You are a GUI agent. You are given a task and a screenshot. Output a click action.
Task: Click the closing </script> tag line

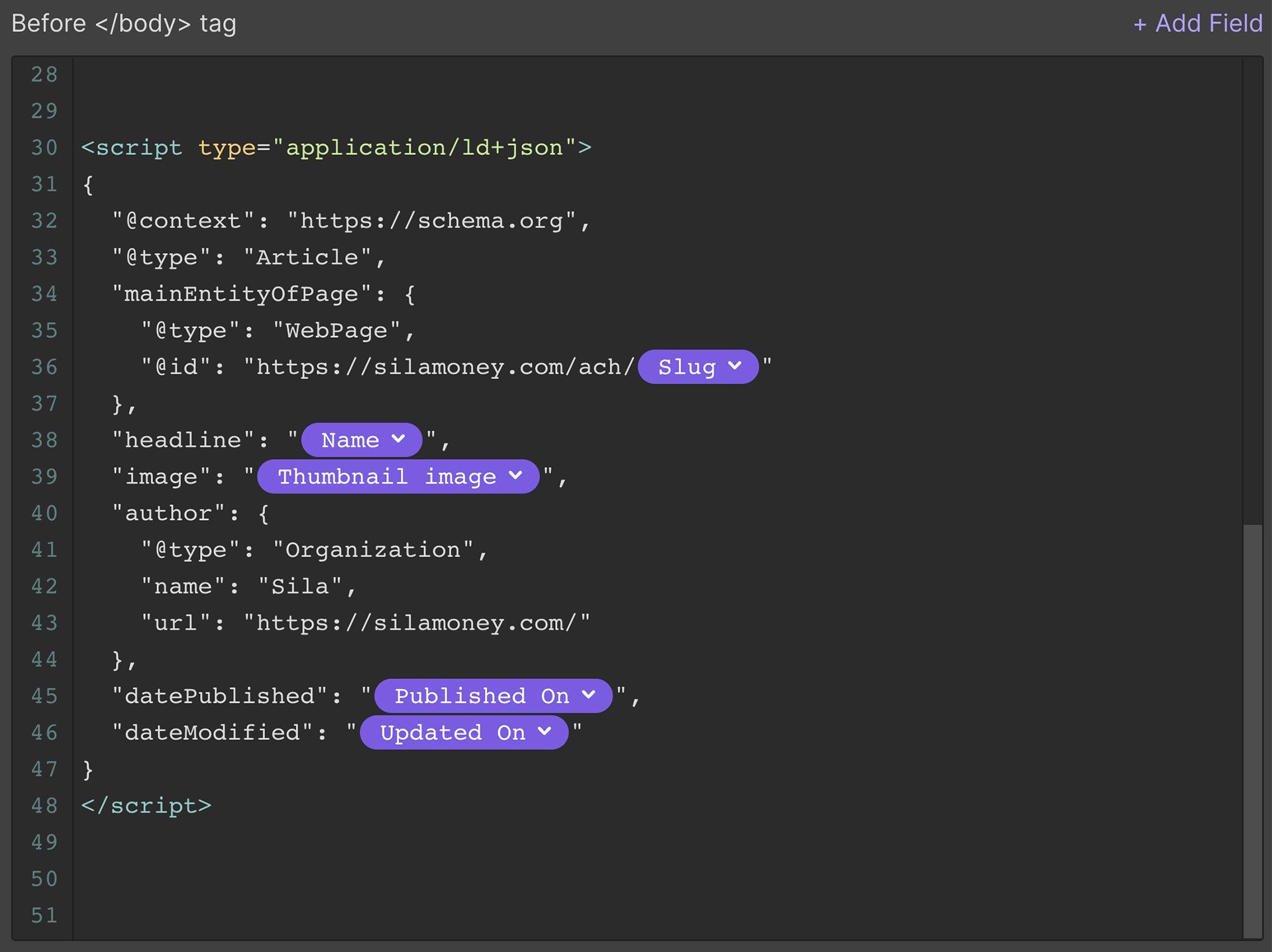146,806
